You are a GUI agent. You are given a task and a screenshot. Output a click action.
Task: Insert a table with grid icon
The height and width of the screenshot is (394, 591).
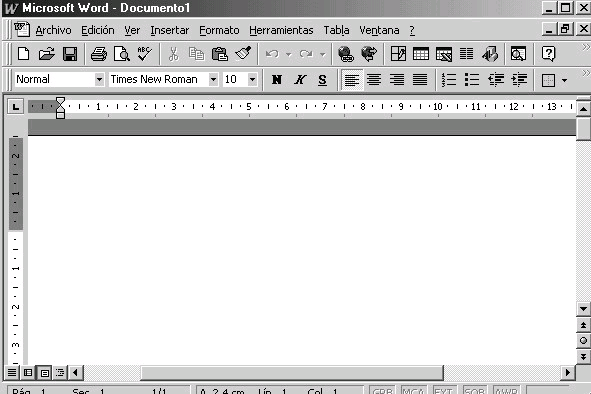tap(421, 54)
